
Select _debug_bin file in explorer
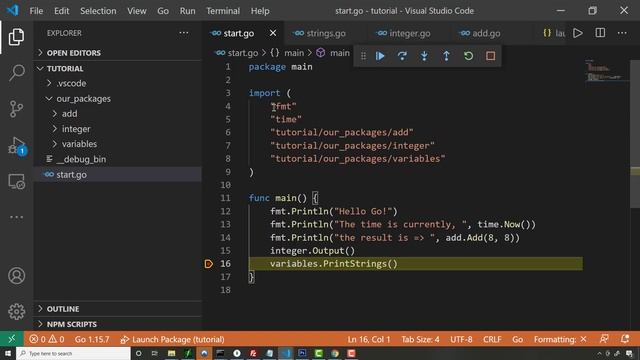point(118,160)
